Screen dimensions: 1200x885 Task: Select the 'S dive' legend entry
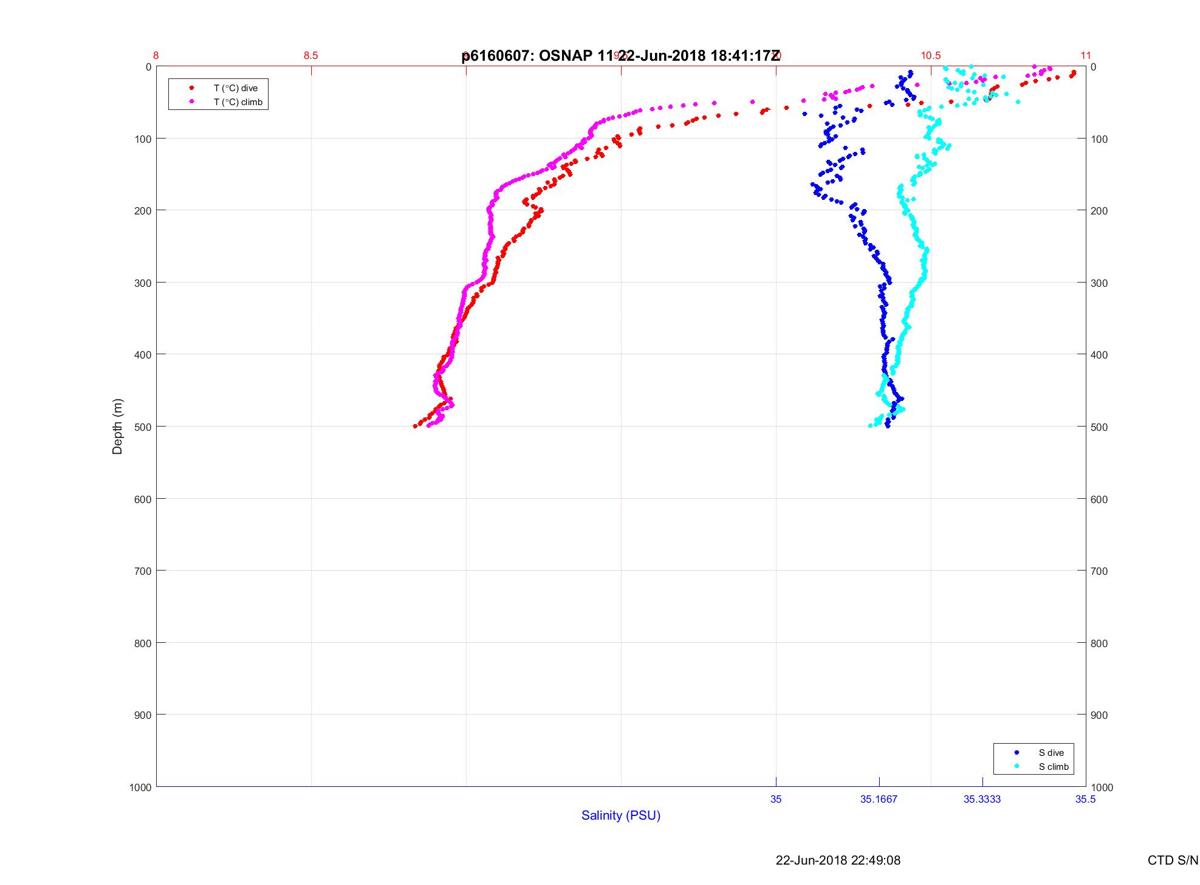[x=1050, y=752]
